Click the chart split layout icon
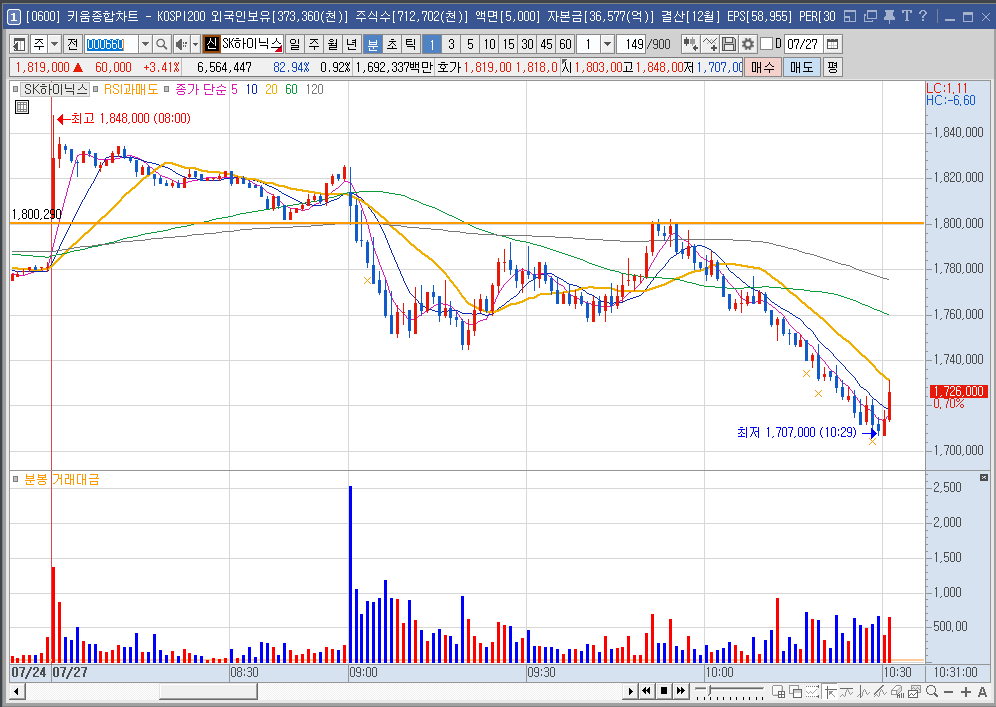The width and height of the screenshot is (996, 707). point(777,691)
